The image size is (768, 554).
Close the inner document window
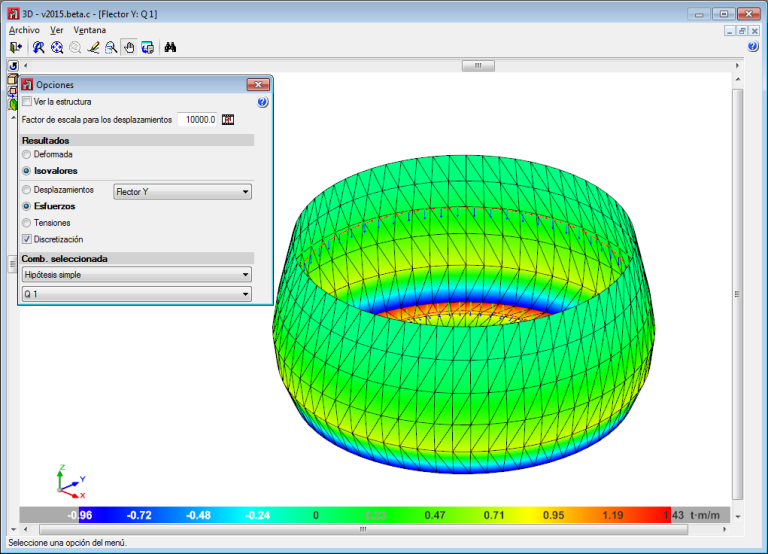click(x=755, y=31)
